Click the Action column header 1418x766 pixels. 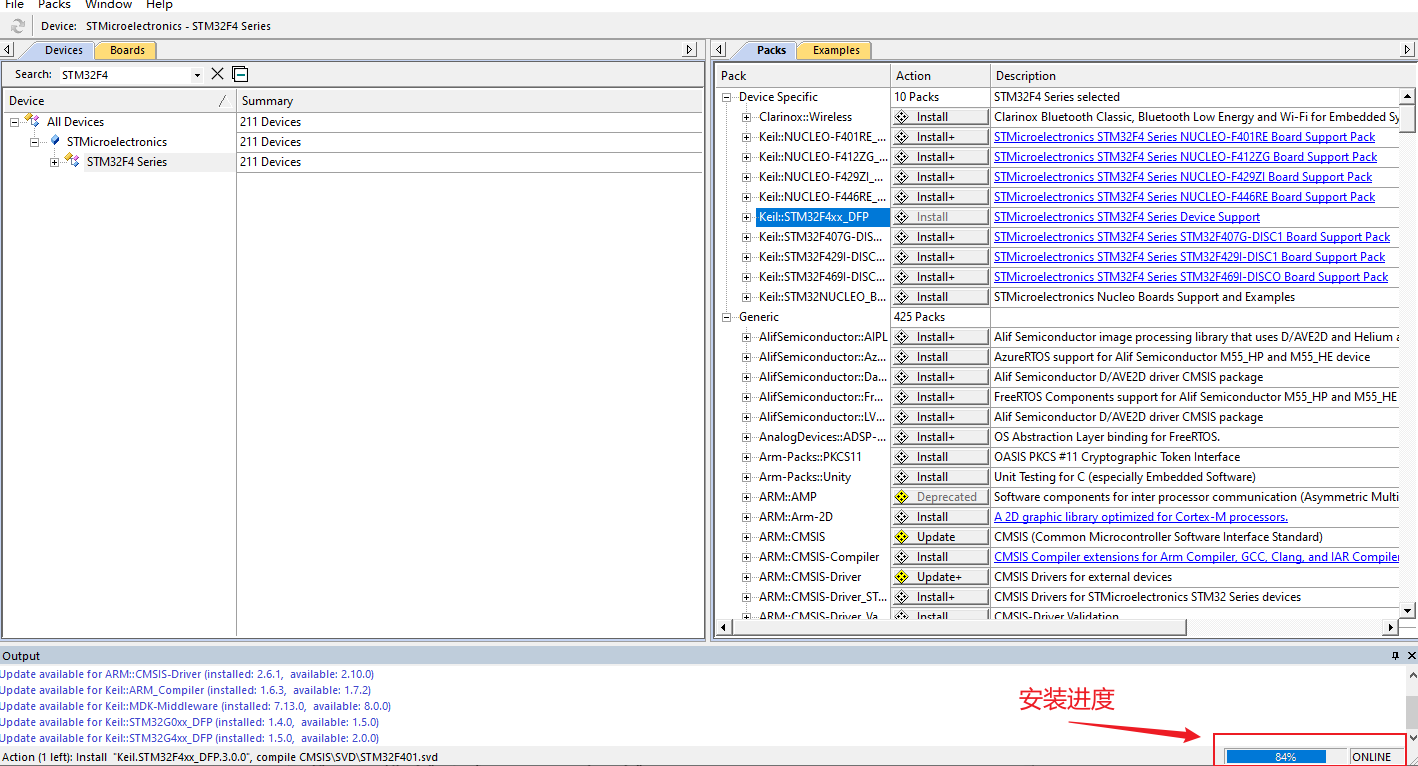[940, 75]
